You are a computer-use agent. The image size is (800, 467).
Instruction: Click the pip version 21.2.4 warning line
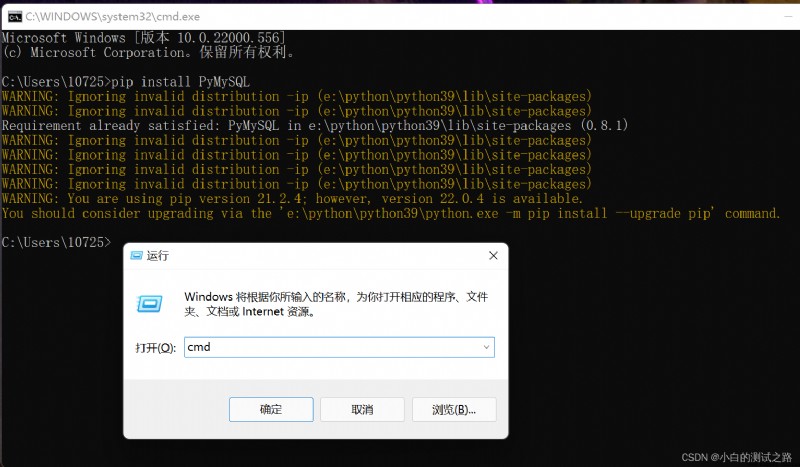tap(292, 199)
